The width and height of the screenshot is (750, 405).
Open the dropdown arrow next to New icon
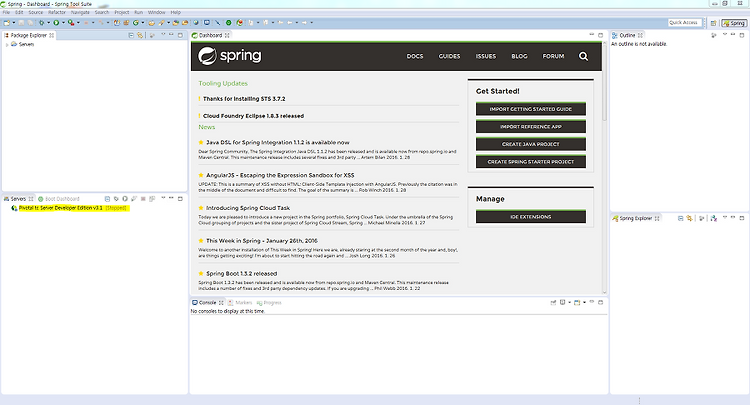[x=14, y=22]
